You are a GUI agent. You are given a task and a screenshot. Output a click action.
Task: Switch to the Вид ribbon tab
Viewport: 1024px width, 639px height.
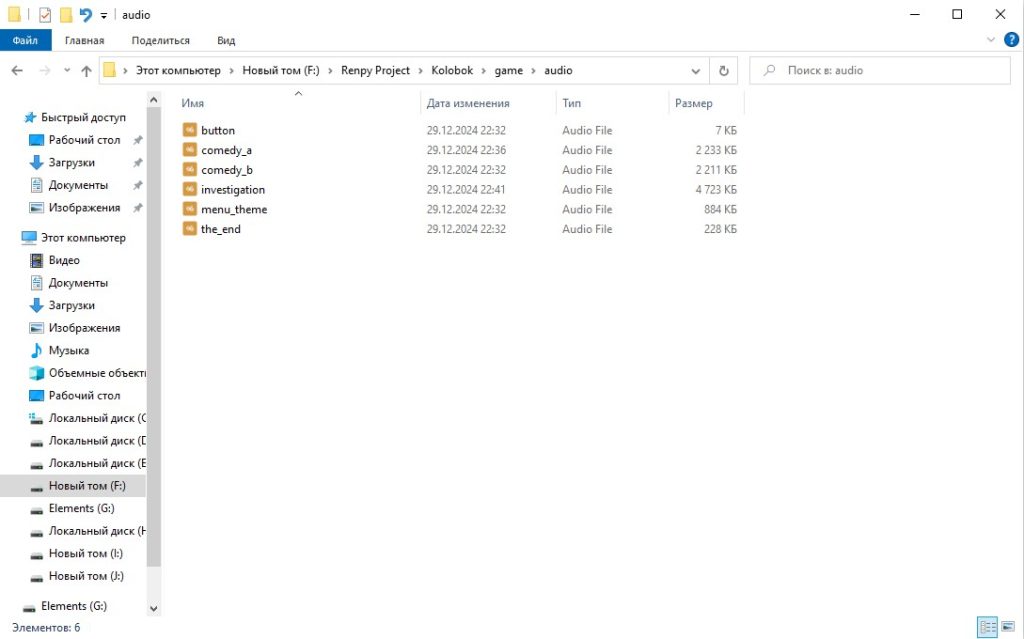click(x=226, y=40)
